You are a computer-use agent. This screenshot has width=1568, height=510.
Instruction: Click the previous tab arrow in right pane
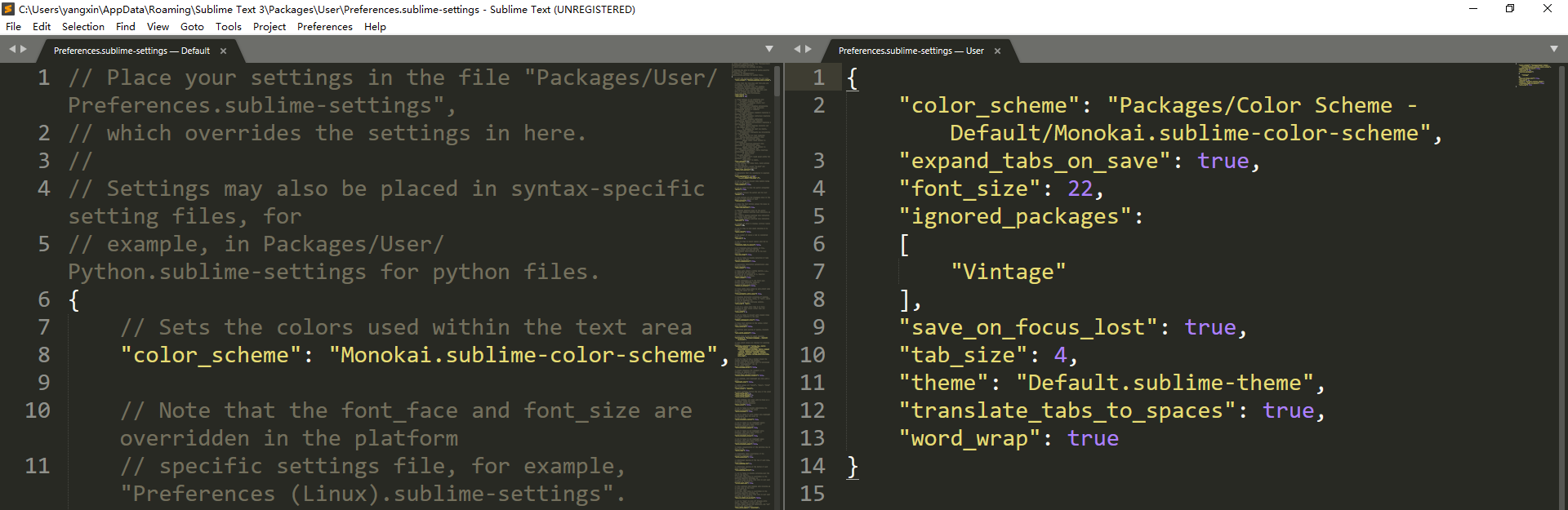(x=797, y=50)
